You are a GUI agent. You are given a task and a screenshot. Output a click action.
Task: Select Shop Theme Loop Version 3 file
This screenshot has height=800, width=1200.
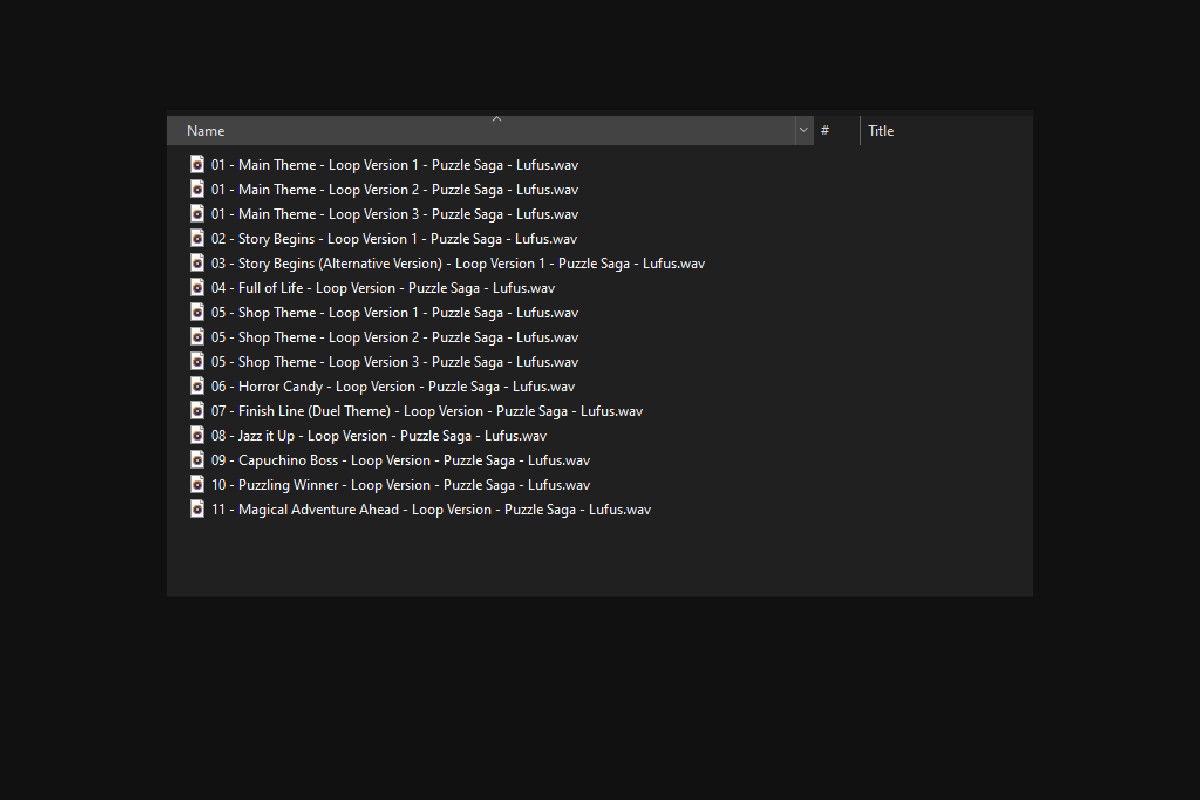click(x=394, y=362)
